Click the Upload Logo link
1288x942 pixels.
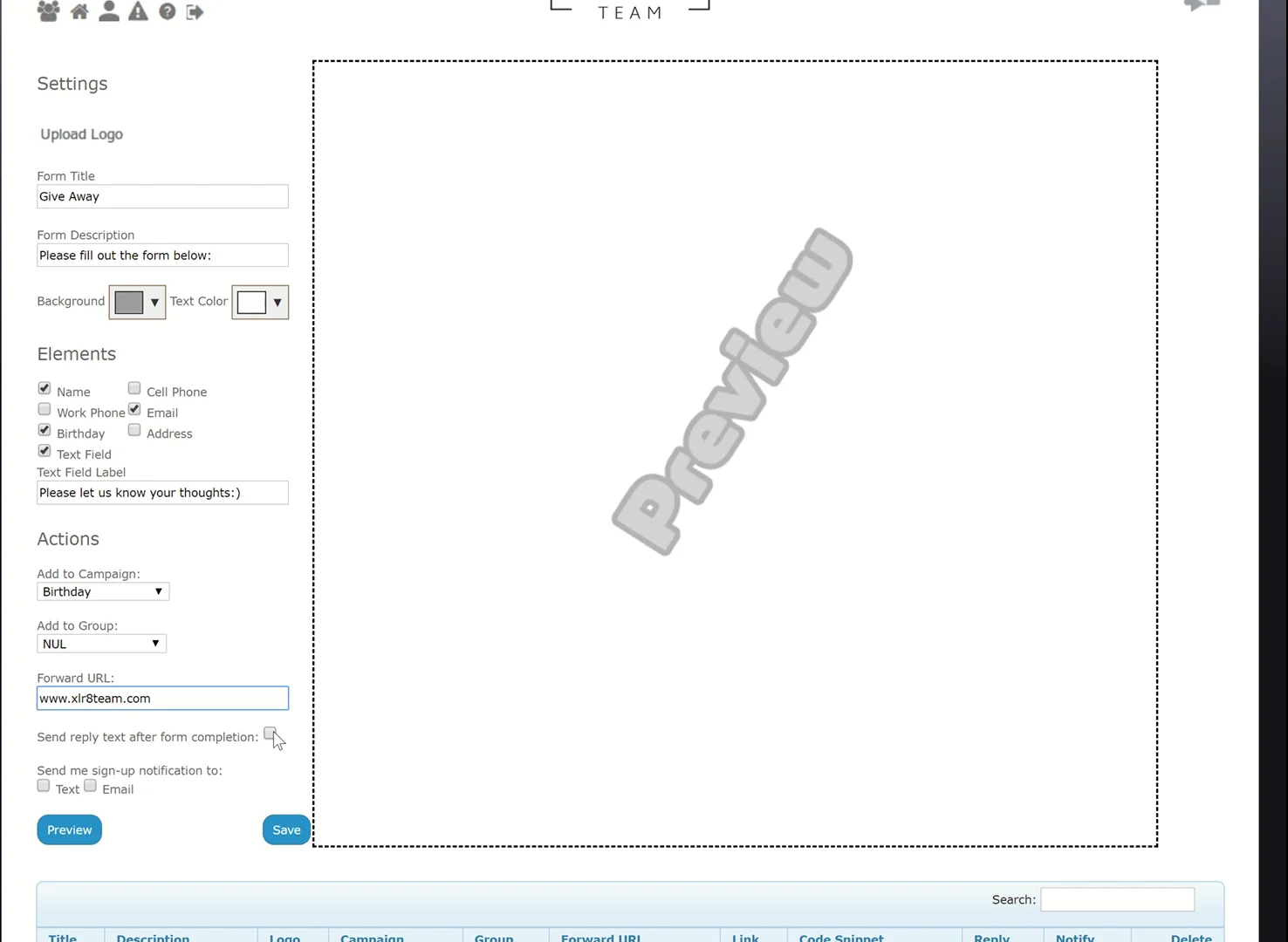click(82, 134)
